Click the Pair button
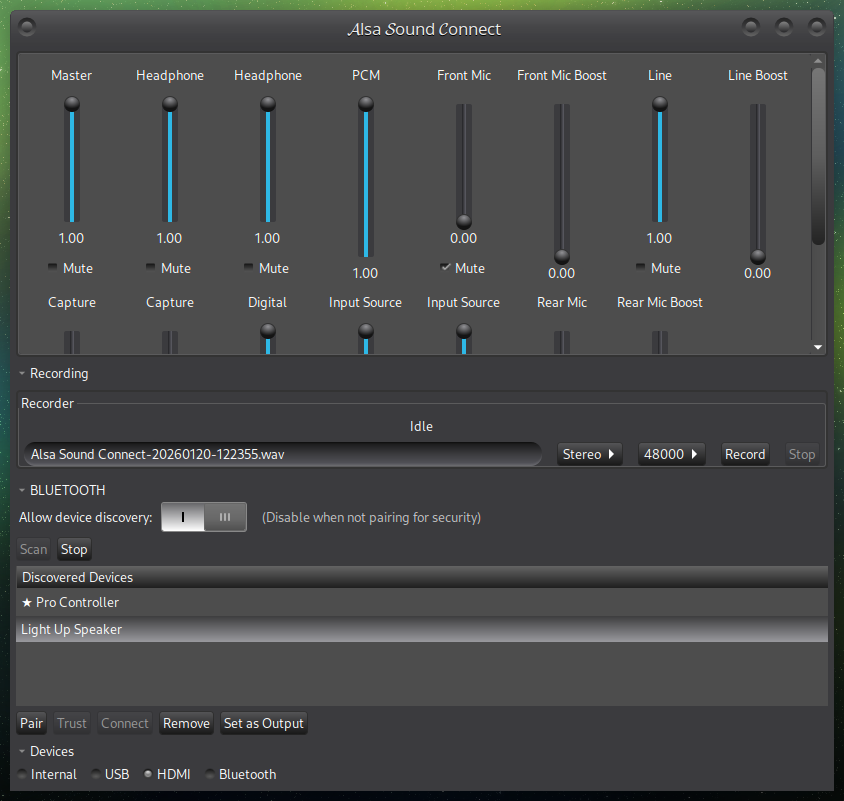The height and width of the screenshot is (801, 844). pyautogui.click(x=32, y=723)
